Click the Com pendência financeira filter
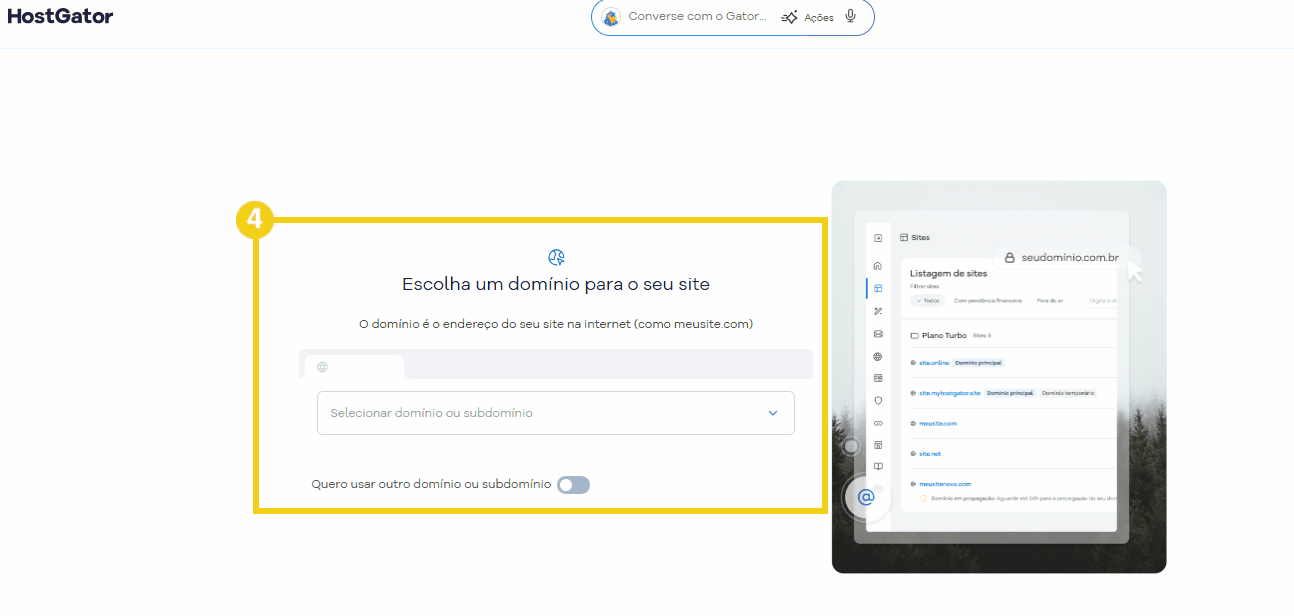Viewport: 1294px width, 616px height. 988,301
